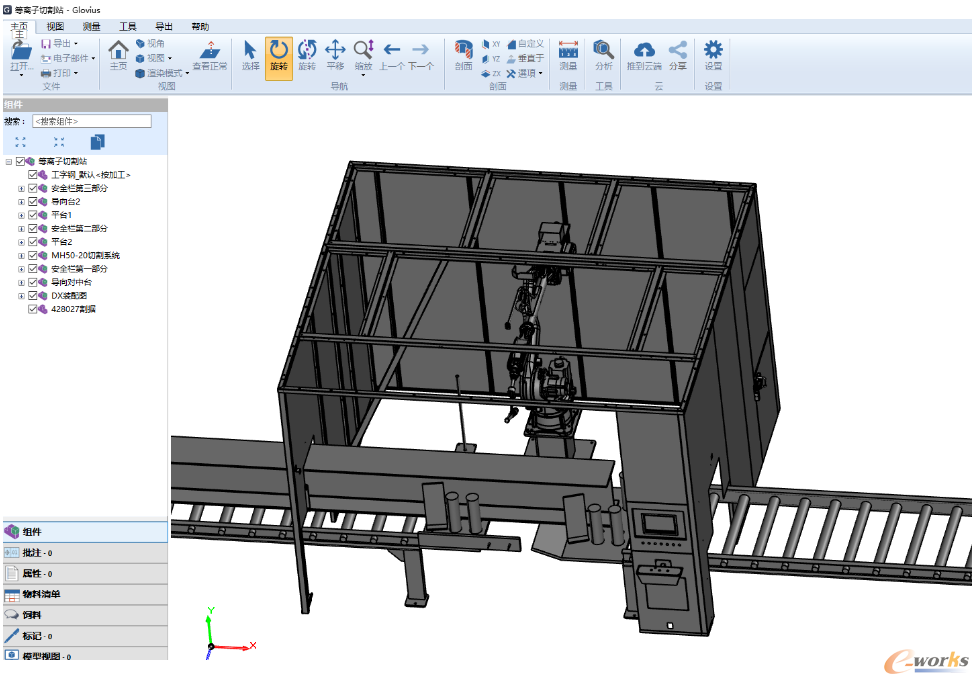Select the 导向台2 tree item label
This screenshot has height=684, width=979.
tap(66, 202)
